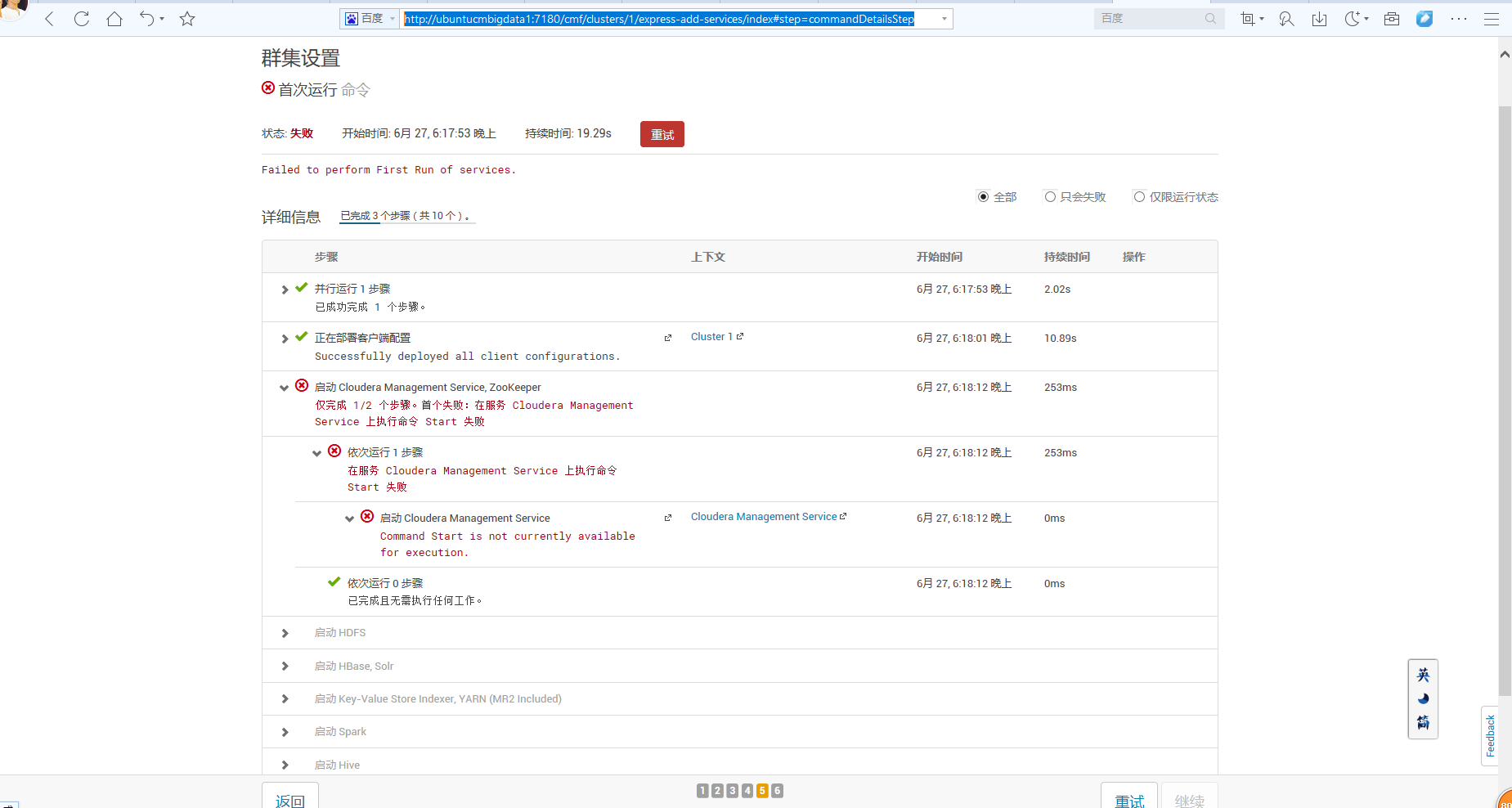Select the 只会失败 radio button

point(1050,197)
